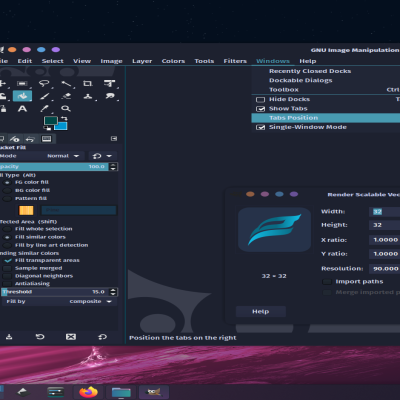The width and height of the screenshot is (400, 400).
Task: Choose Fill by line art detection
Action: click(x=7, y=245)
